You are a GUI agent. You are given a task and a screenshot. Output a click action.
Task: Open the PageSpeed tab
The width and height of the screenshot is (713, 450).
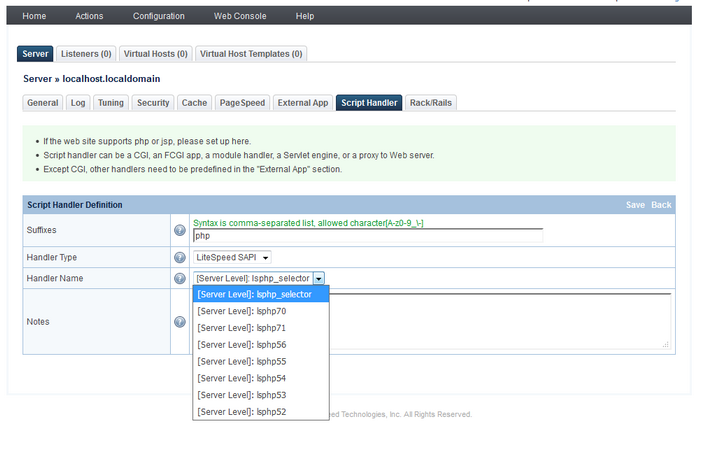coord(242,103)
